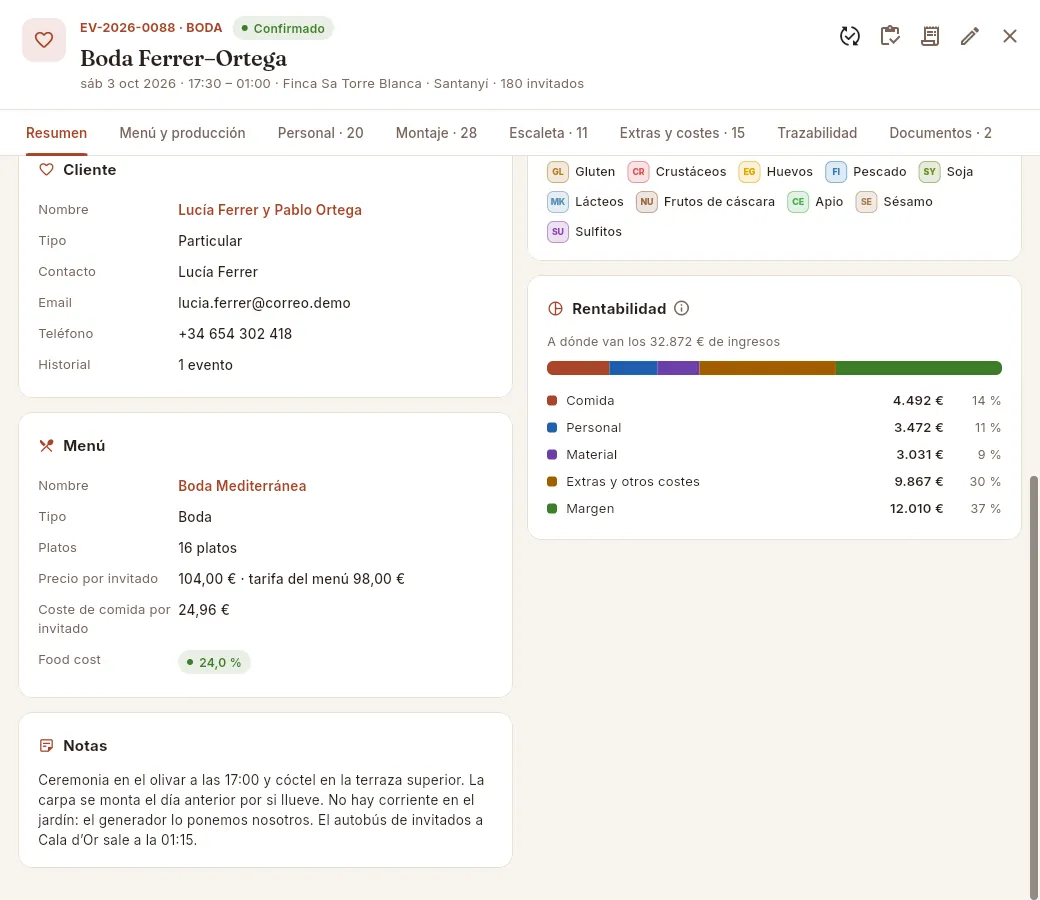Click the orange Extras segment of revenue bar

767,368
